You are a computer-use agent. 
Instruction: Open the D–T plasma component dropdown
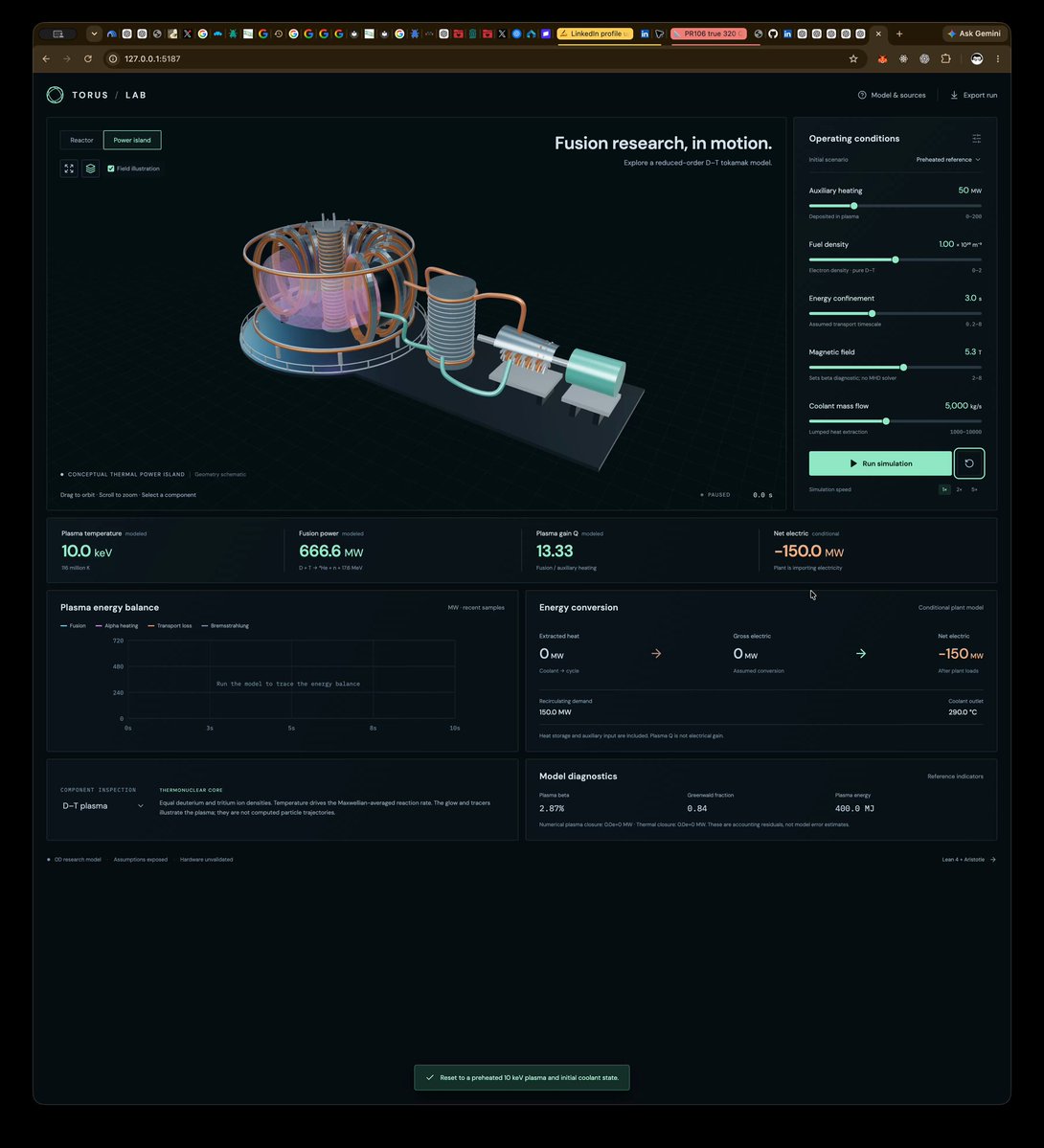pos(102,806)
